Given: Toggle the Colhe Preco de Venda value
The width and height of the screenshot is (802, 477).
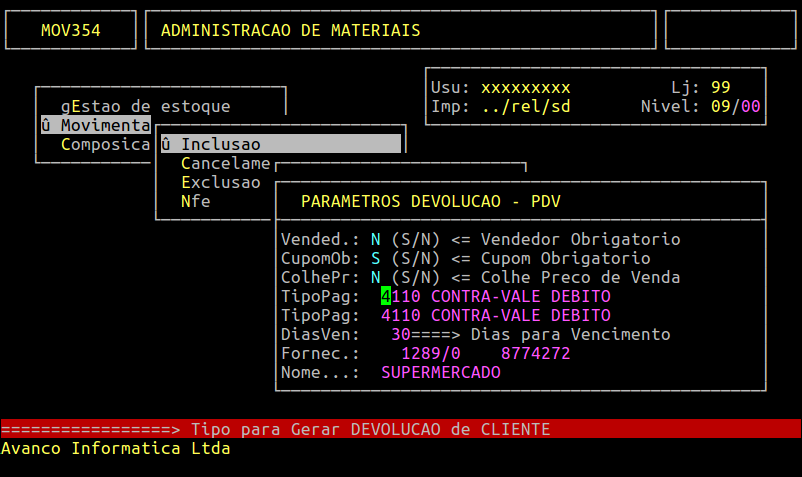Looking at the screenshot, I should click(375, 277).
